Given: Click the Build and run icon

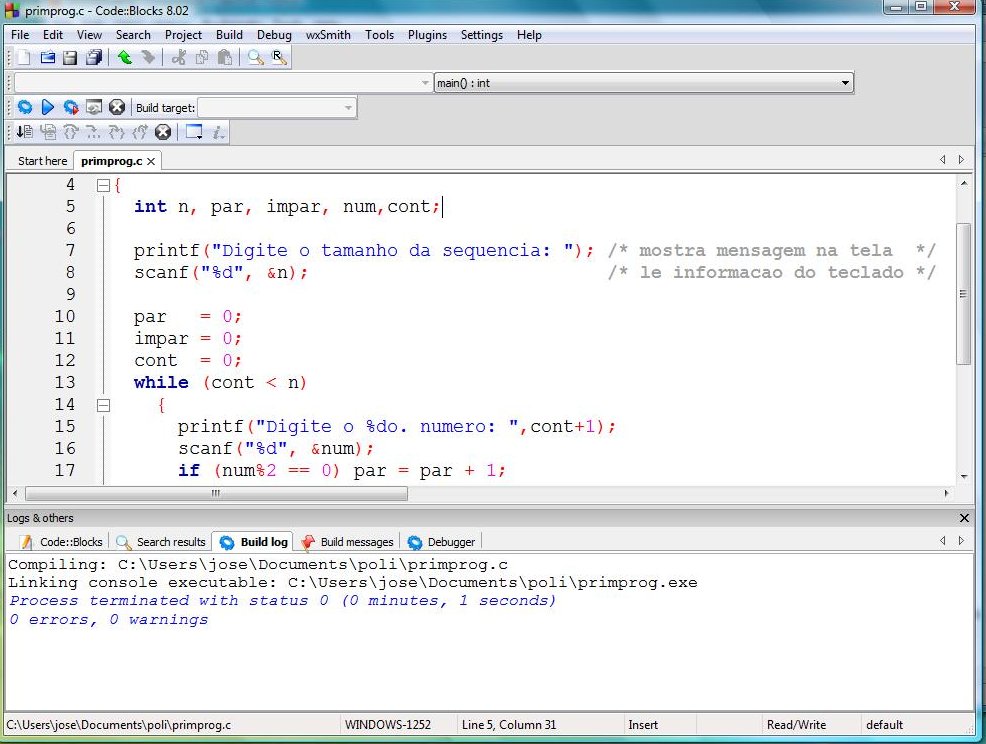Looking at the screenshot, I should click(71, 107).
